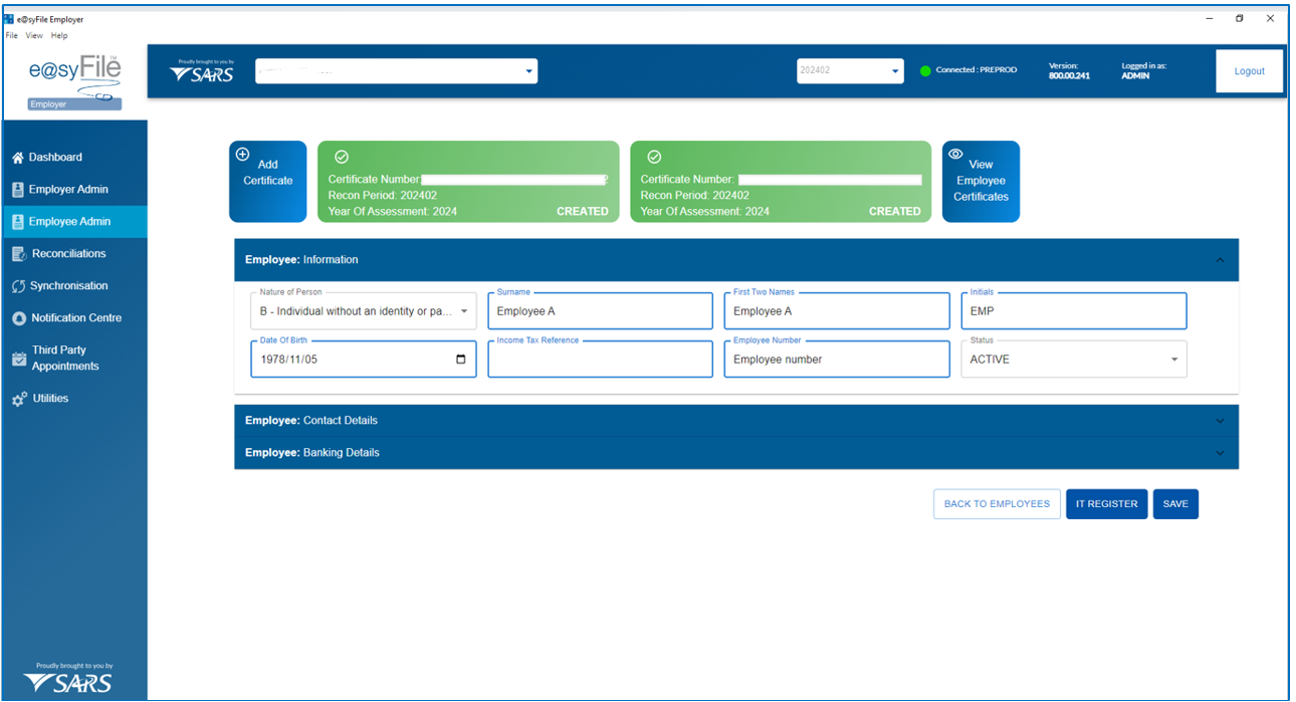Open the Status dropdown showing ACTIVE

click(1174, 360)
